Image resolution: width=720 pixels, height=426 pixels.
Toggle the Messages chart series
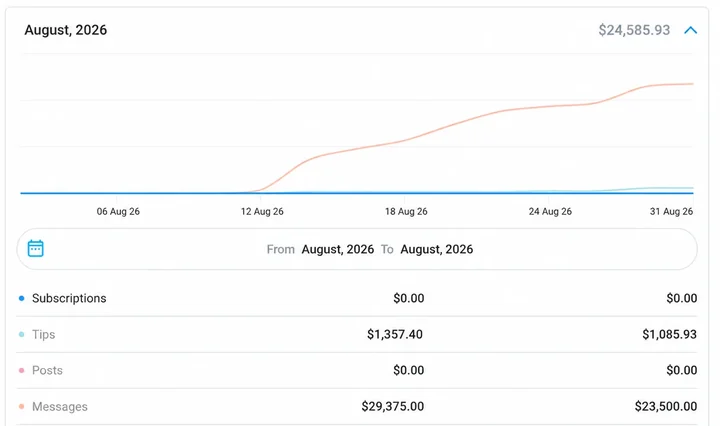[59, 406]
